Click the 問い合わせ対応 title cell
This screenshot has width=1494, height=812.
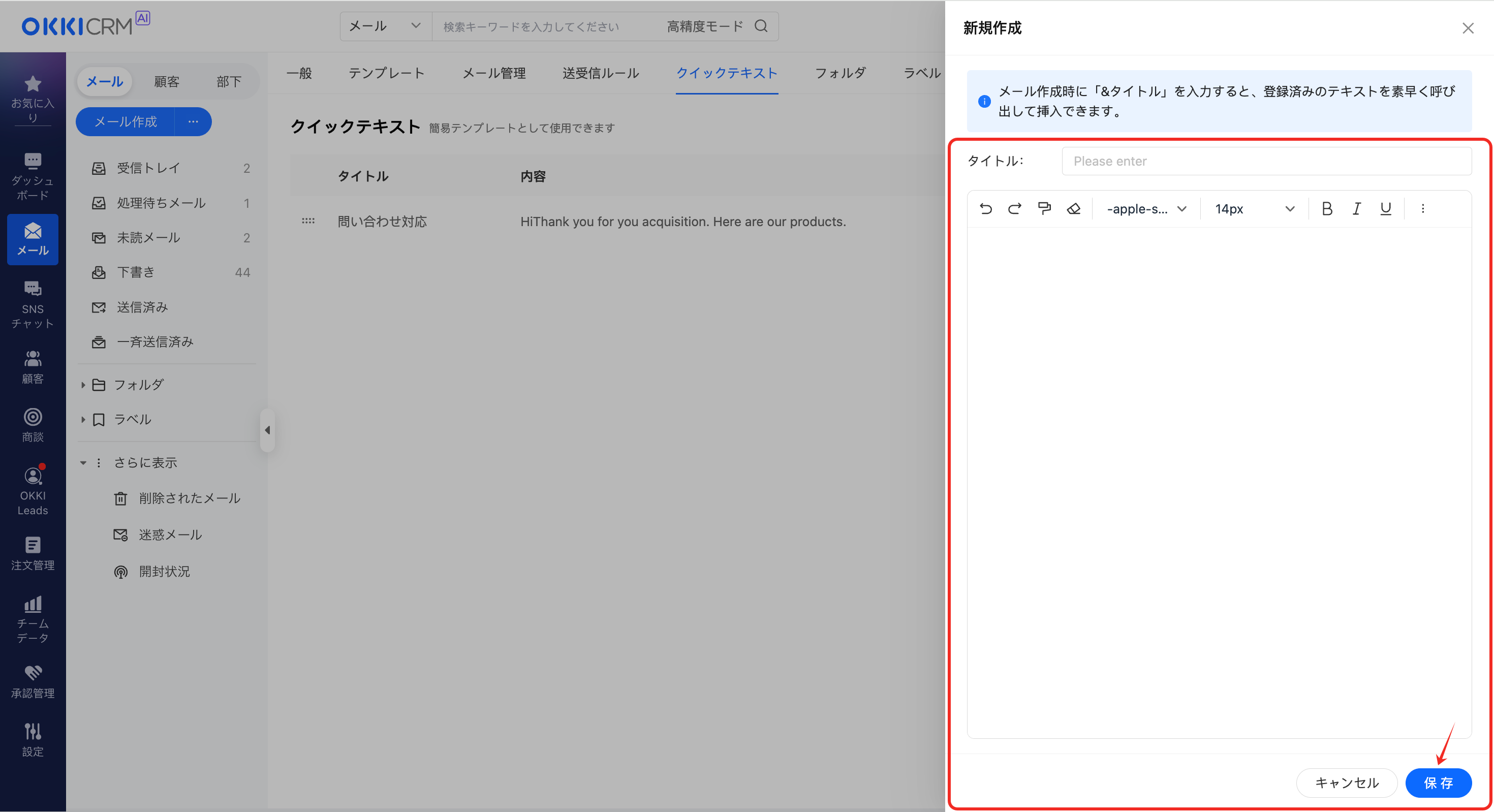(382, 222)
